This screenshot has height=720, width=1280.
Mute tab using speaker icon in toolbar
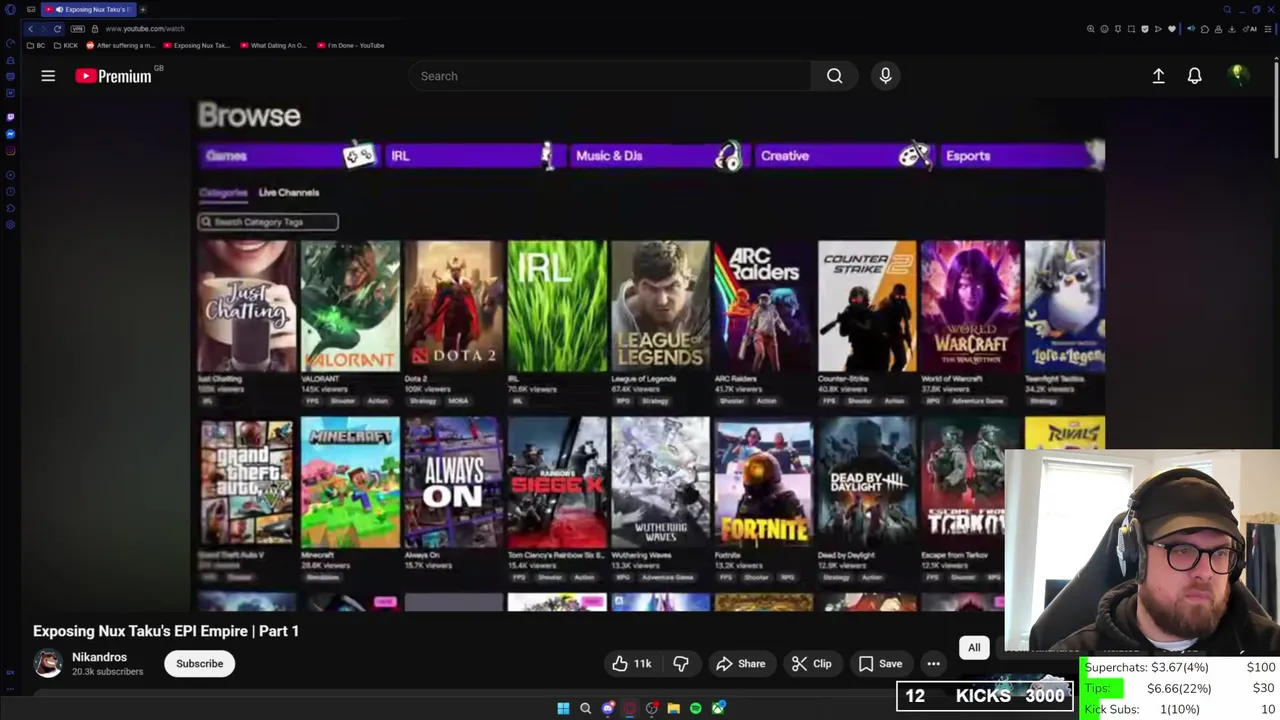[1191, 29]
